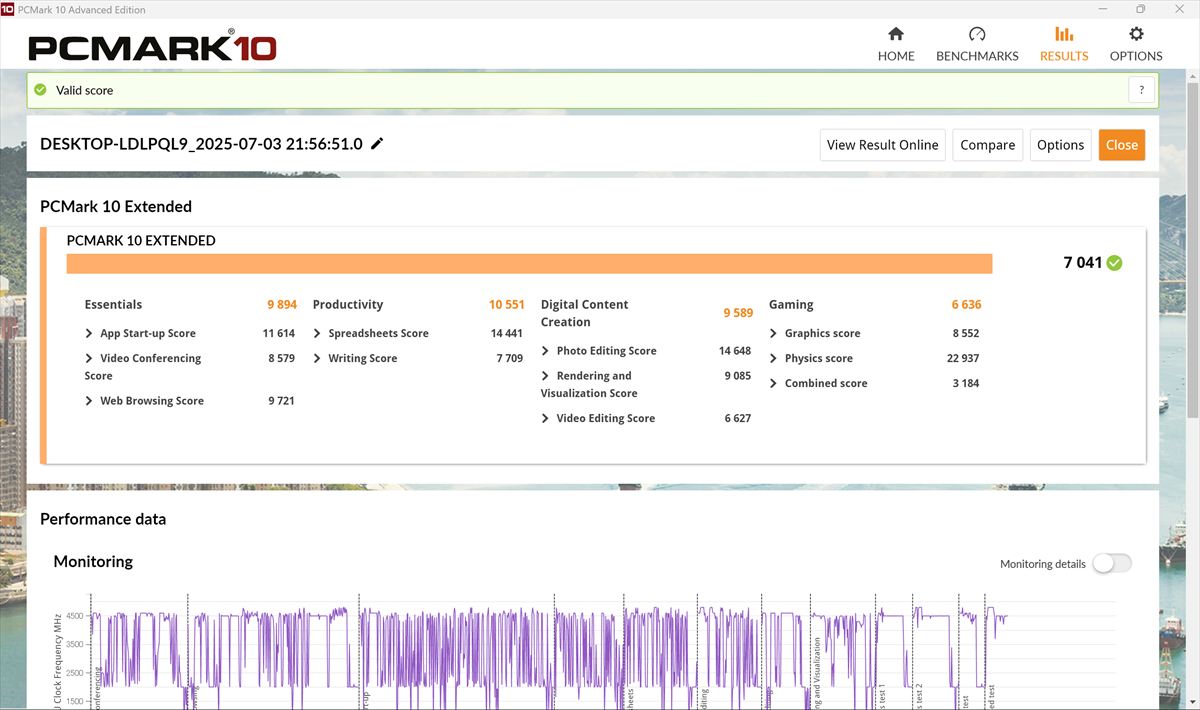Click the Compare button
Viewport: 1200px width, 710px height.
tap(988, 145)
